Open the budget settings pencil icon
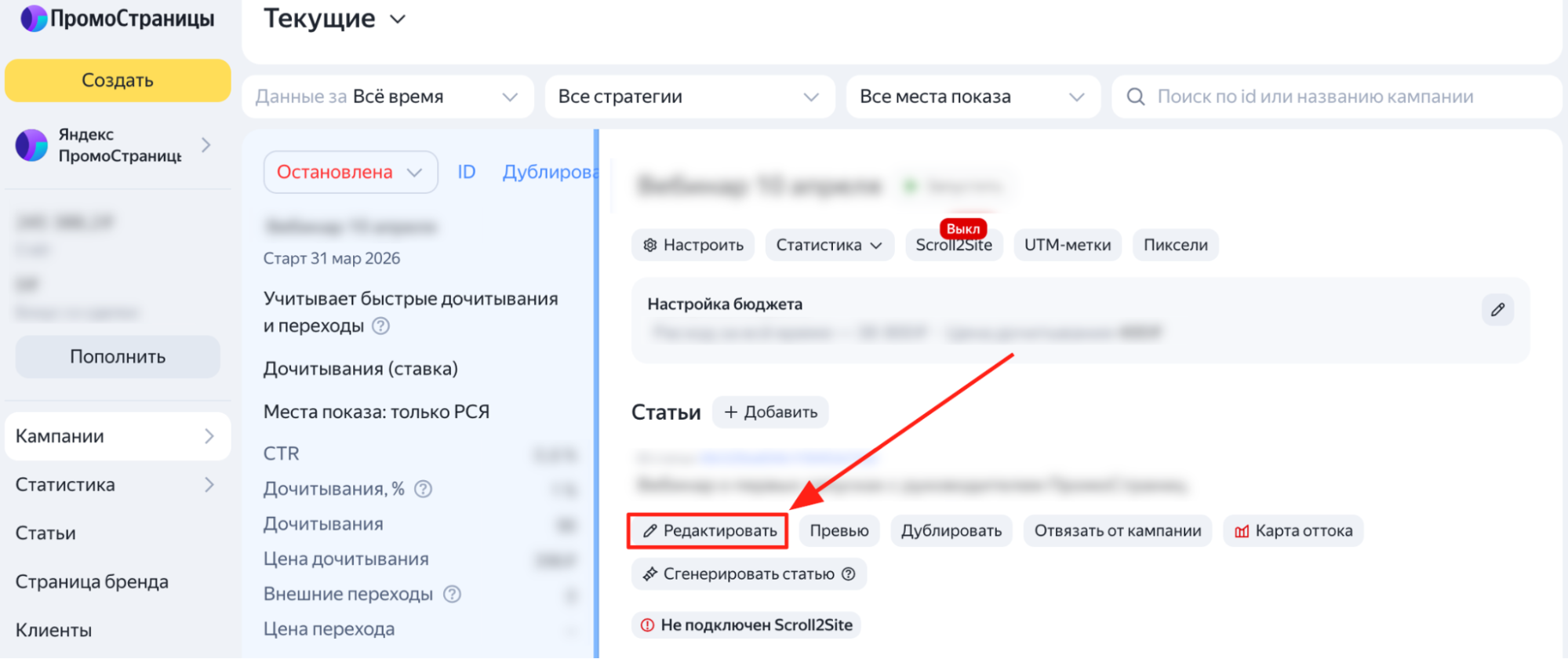The width and height of the screenshot is (1568, 659). pyautogui.click(x=1497, y=309)
